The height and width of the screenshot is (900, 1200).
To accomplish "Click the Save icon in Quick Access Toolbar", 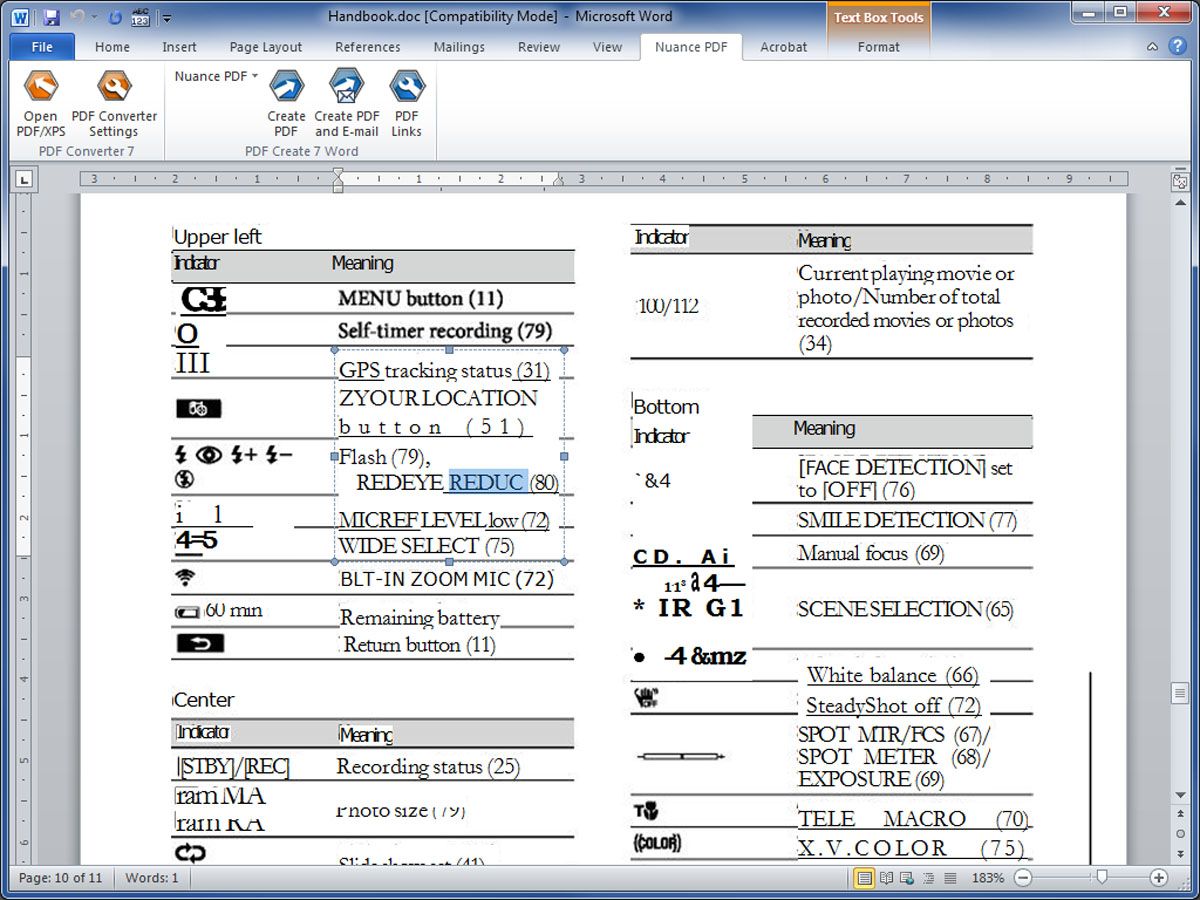I will pos(52,17).
